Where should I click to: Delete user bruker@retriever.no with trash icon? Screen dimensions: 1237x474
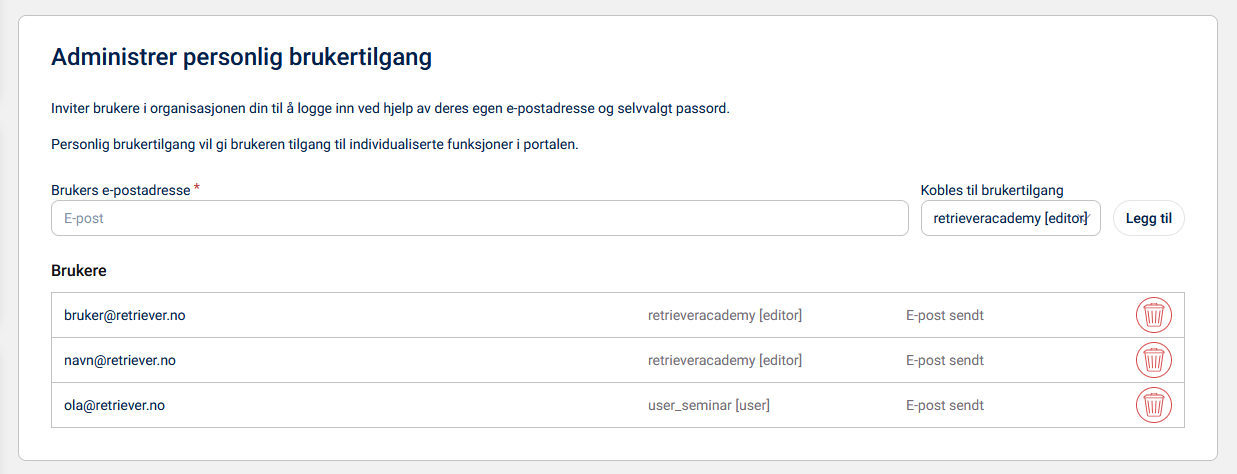click(x=1153, y=315)
